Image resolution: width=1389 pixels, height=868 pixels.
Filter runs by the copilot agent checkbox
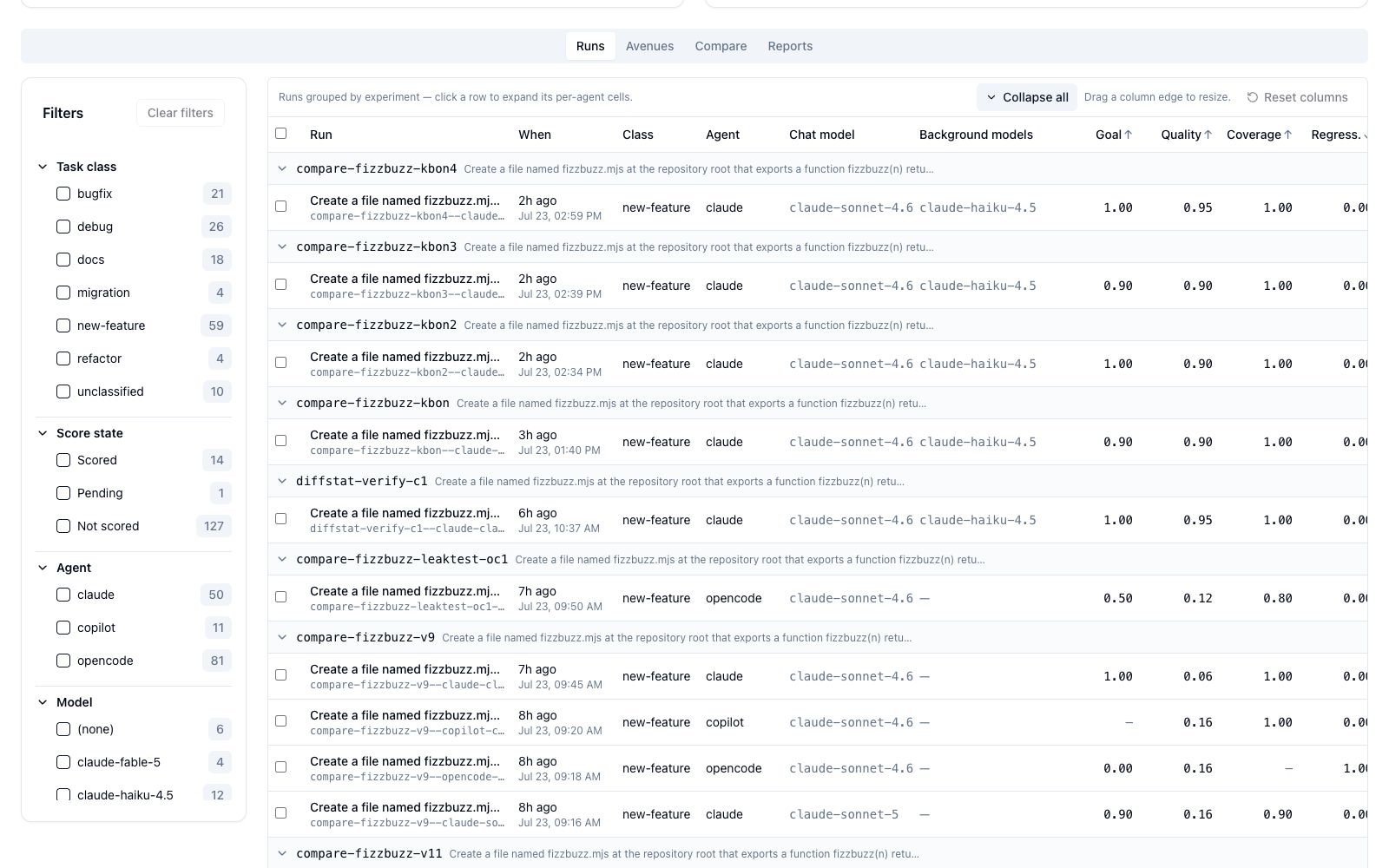pos(63,628)
